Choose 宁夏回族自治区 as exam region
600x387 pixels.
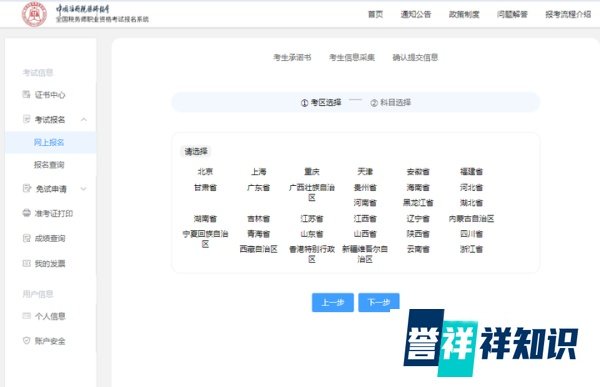coord(205,238)
